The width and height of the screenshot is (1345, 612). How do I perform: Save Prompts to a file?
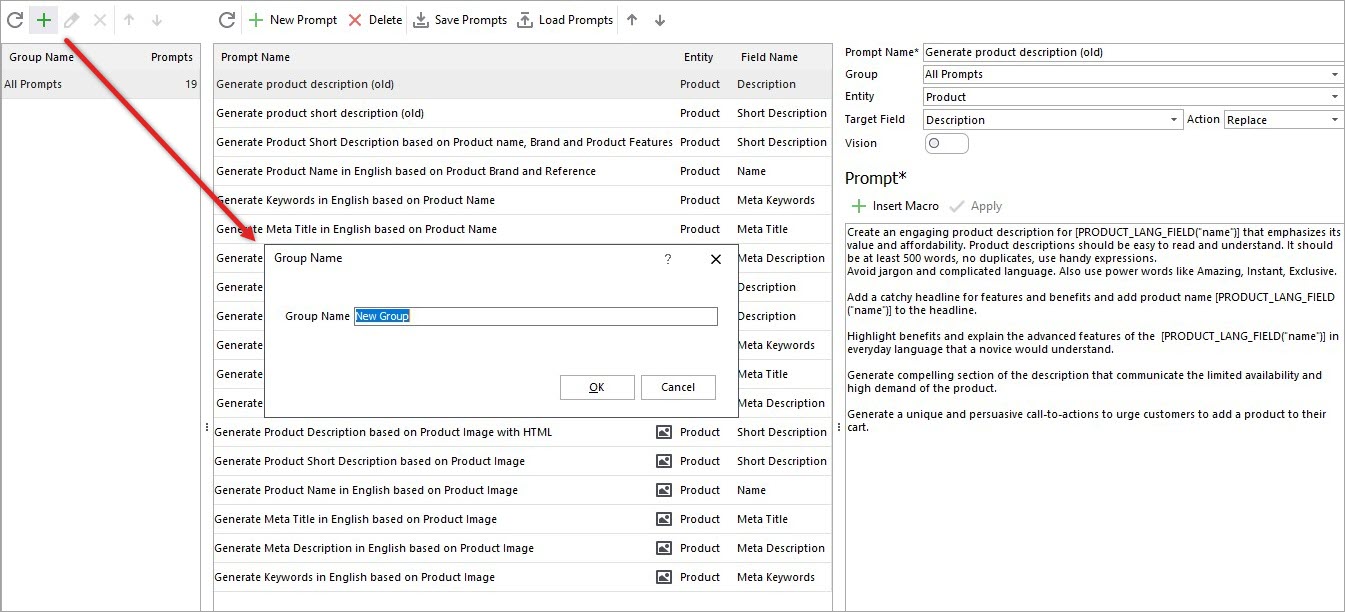click(x=460, y=19)
